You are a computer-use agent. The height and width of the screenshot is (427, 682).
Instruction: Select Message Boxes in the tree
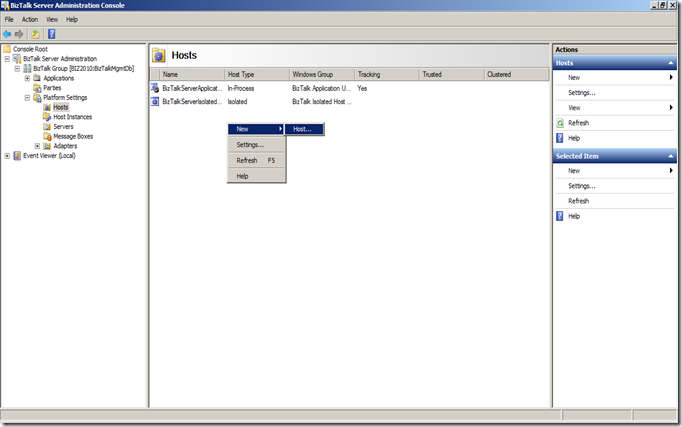pos(73,137)
